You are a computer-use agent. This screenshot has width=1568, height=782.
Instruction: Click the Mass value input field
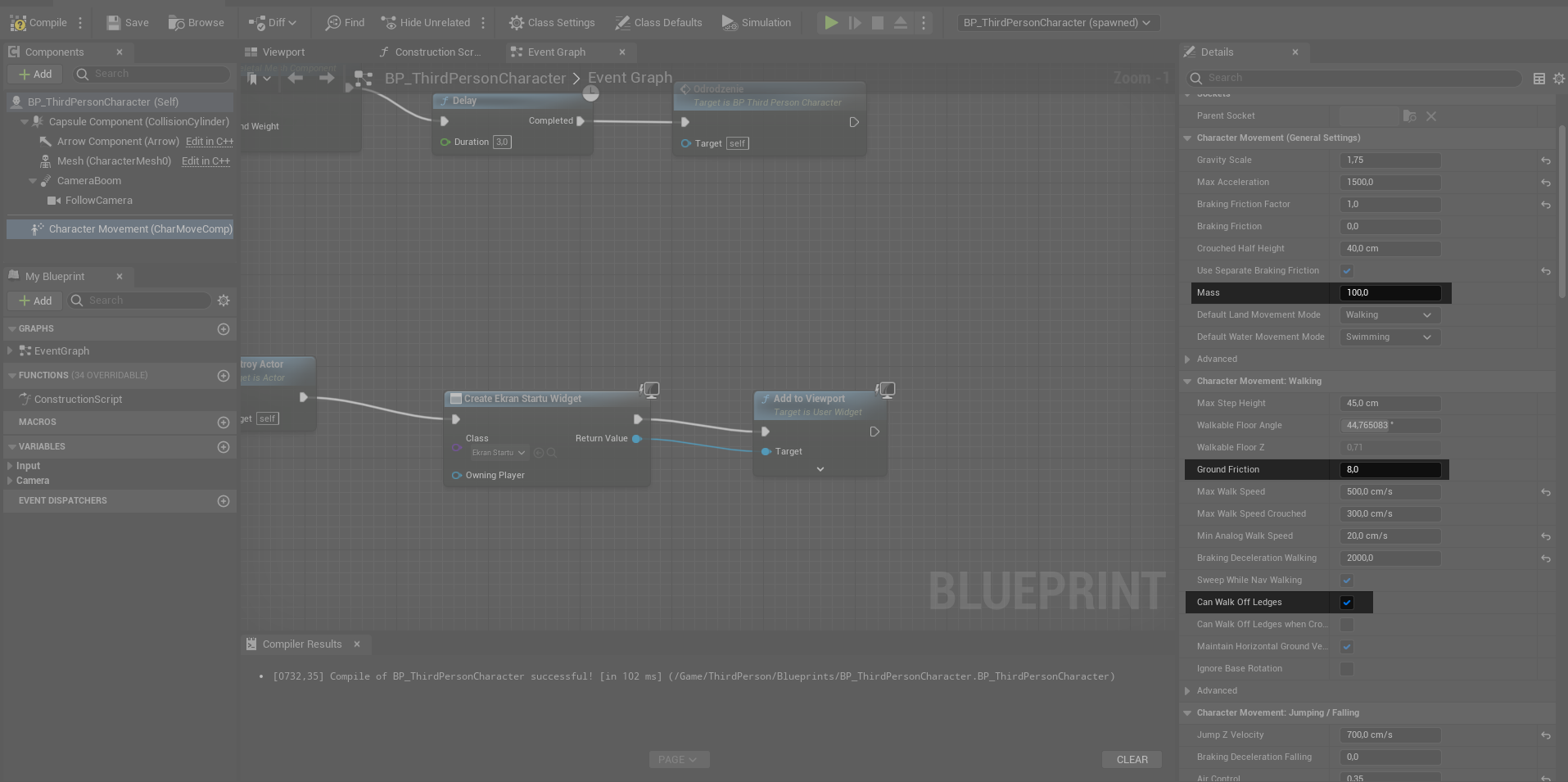(1390, 293)
